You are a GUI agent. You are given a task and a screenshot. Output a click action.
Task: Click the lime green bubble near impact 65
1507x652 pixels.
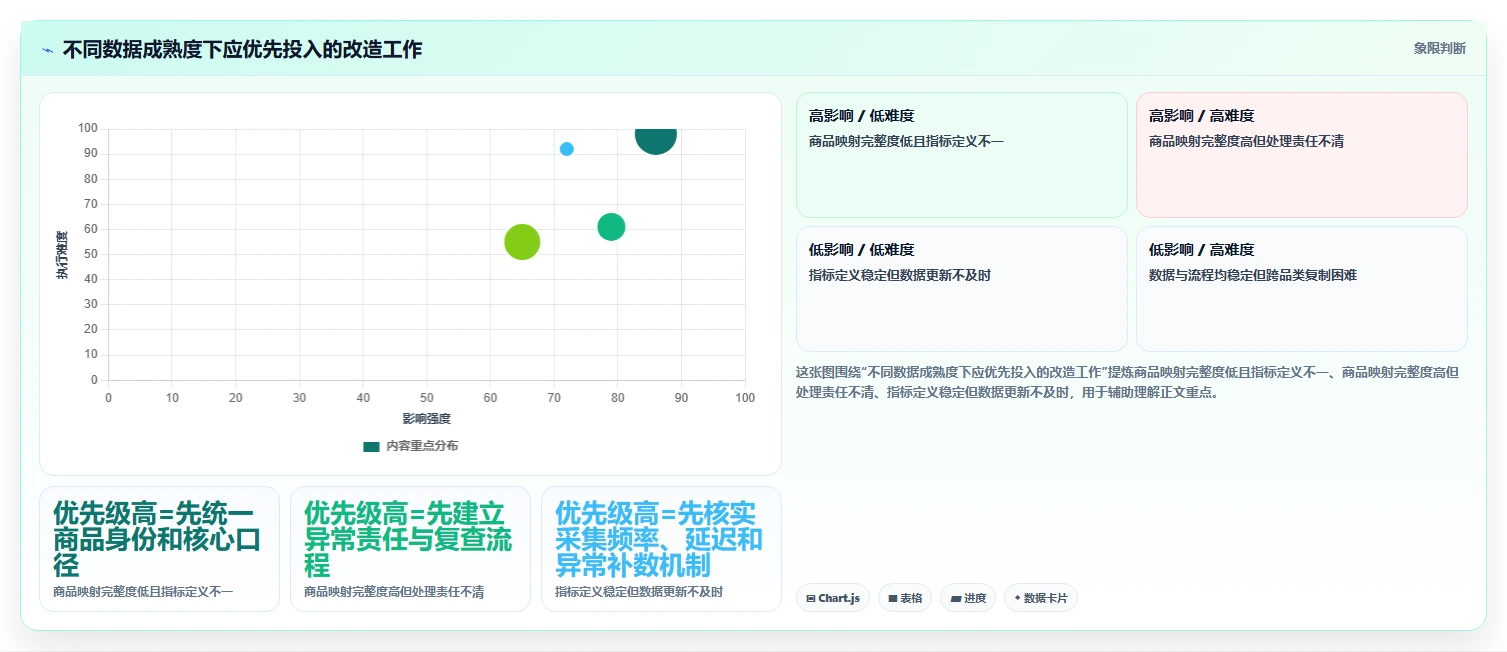click(522, 241)
